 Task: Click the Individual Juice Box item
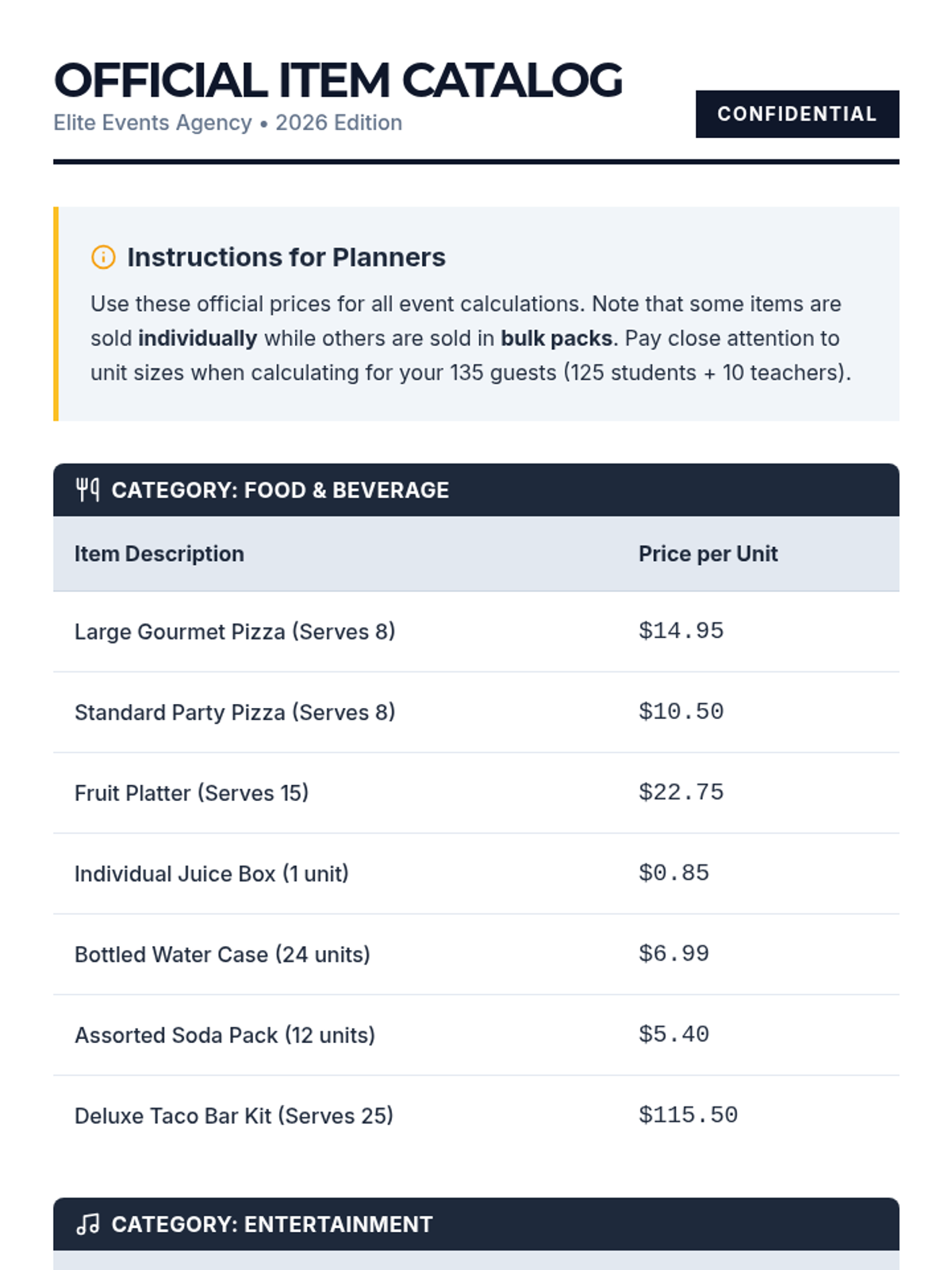[x=212, y=874]
